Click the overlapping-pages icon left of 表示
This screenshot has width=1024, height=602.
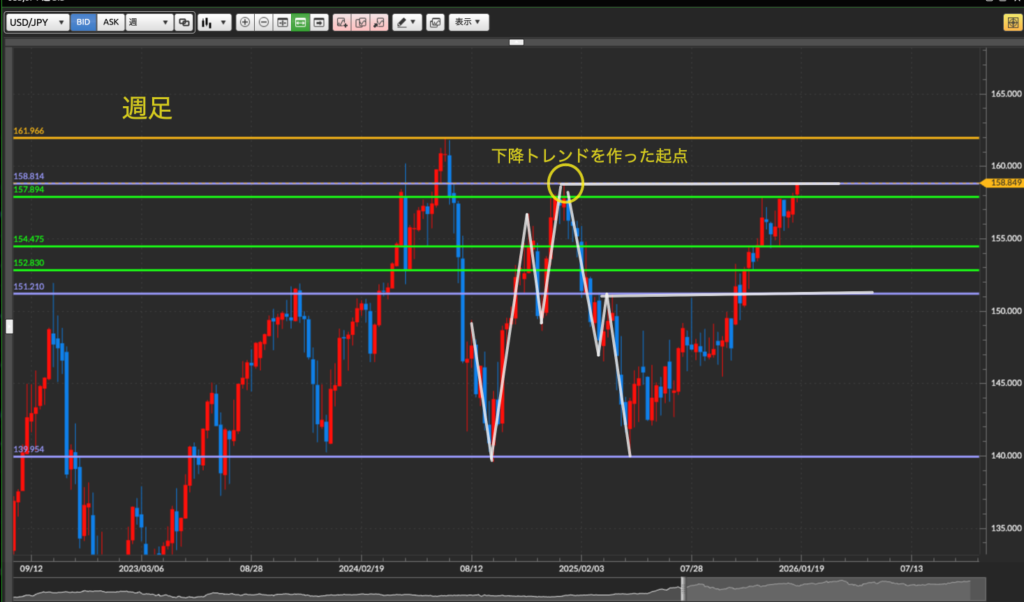coord(434,22)
